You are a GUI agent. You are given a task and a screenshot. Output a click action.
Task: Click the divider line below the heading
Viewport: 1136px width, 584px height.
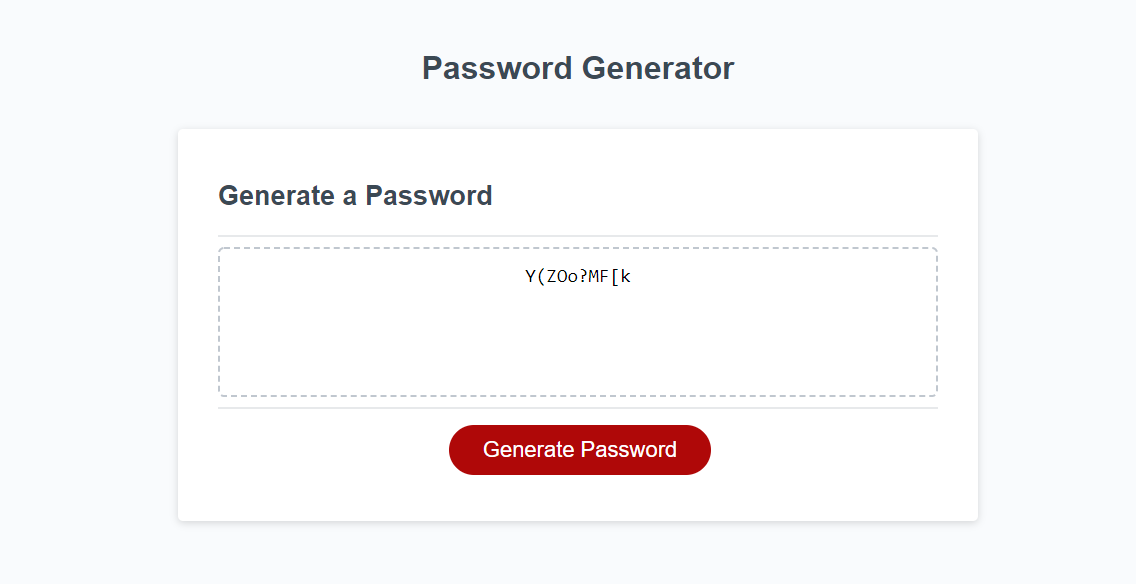(578, 234)
